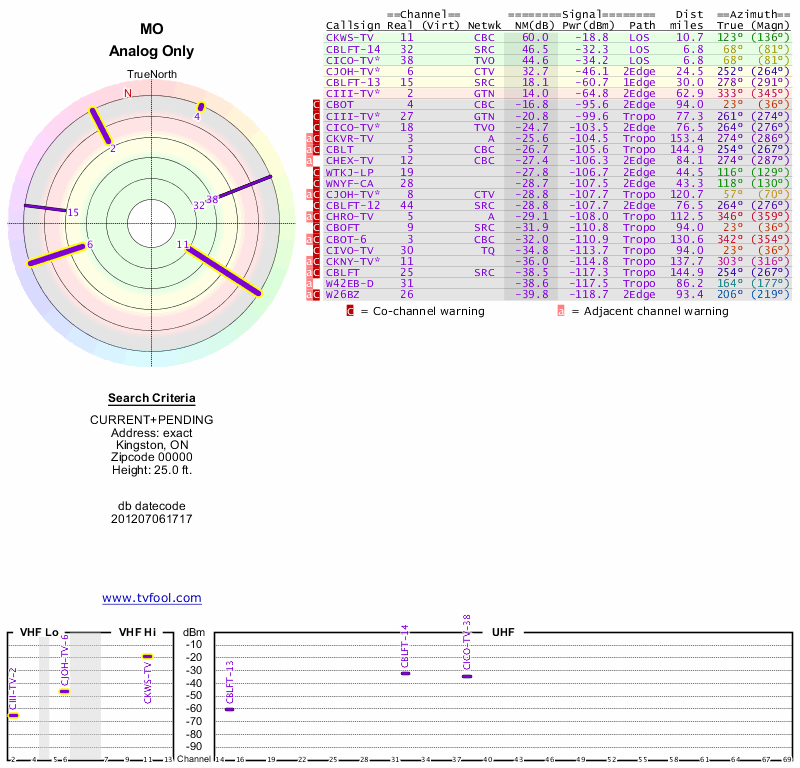Click the CKWS-TV callsign in the table

pos(349,37)
